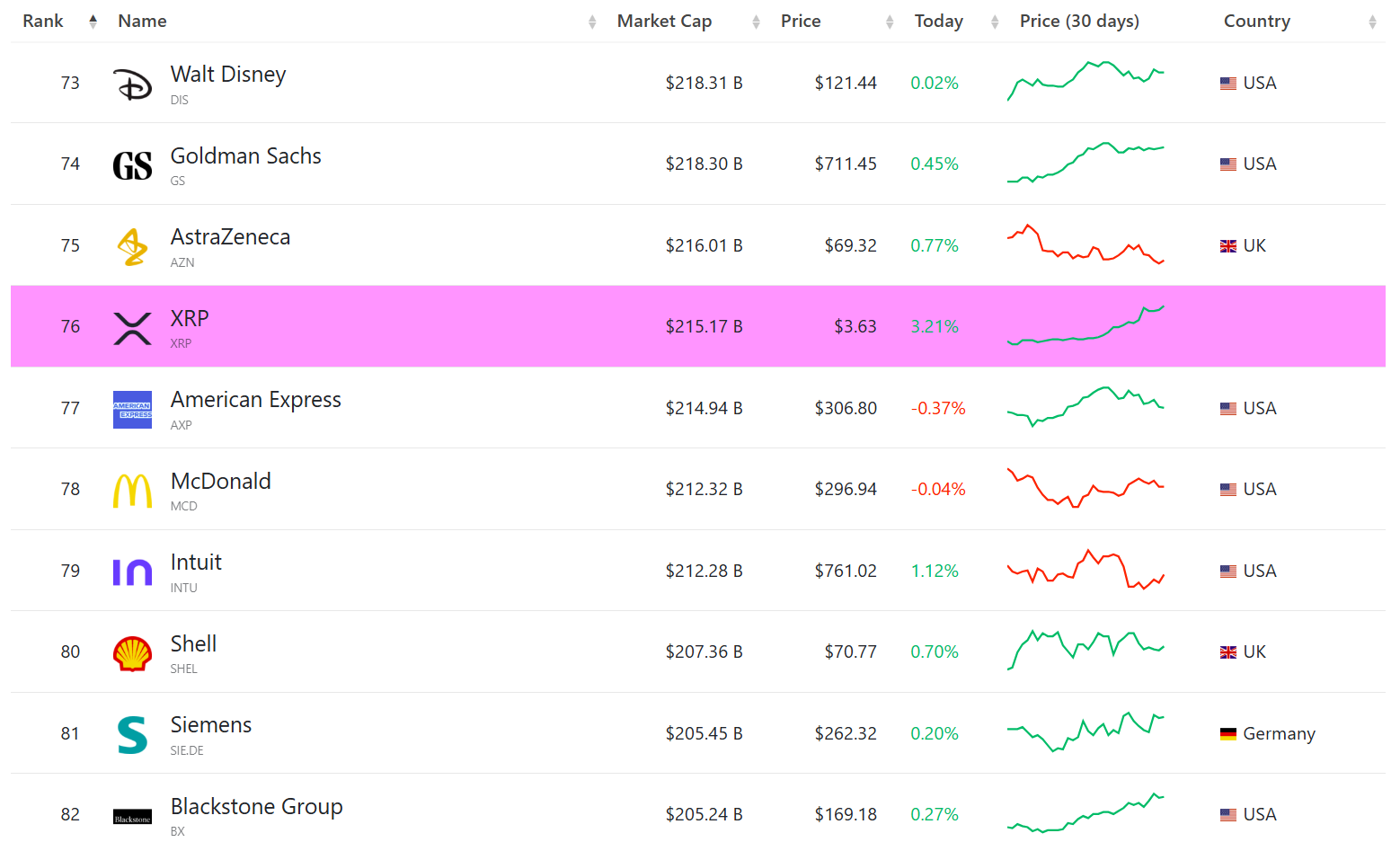Open the Intuit company link

(x=196, y=563)
